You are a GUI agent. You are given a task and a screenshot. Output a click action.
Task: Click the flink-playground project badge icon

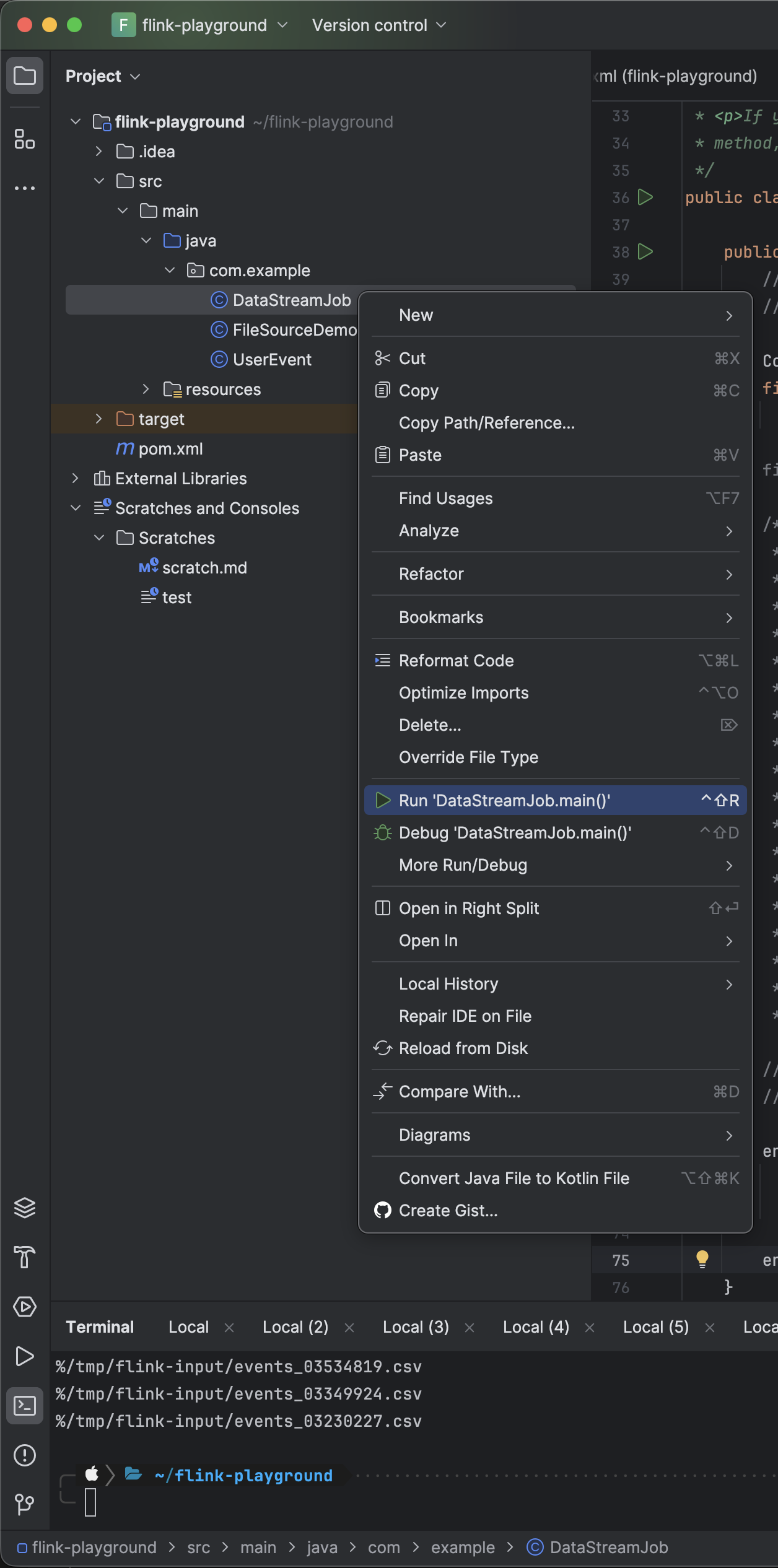(x=123, y=25)
